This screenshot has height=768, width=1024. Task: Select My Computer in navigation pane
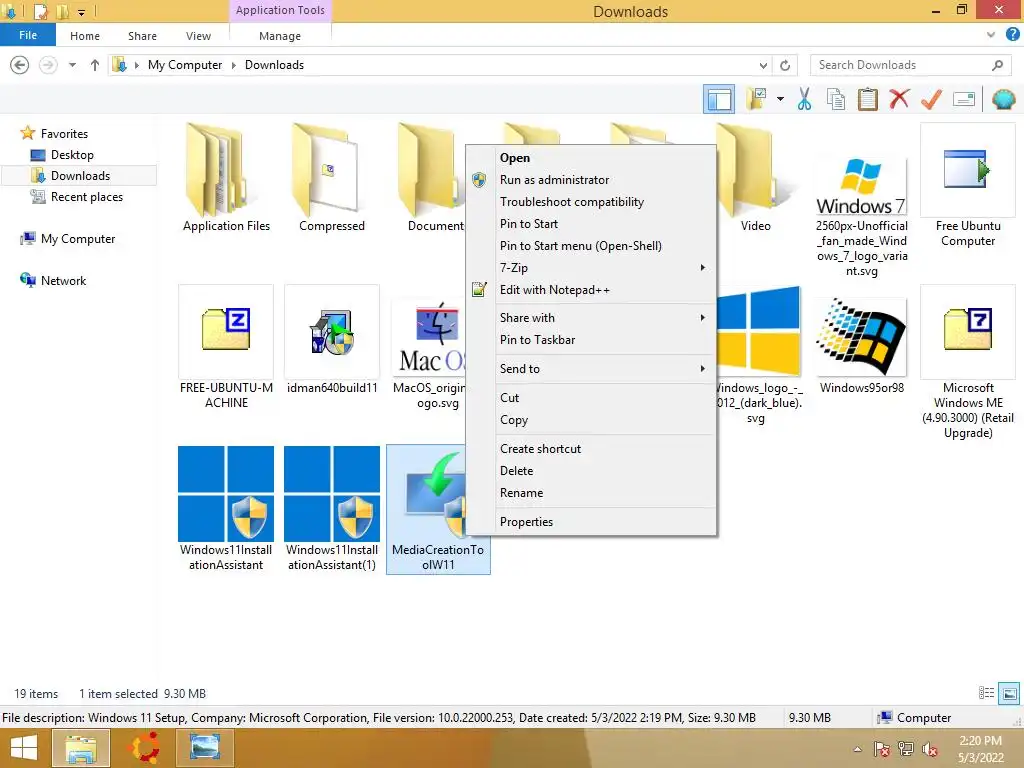78,238
